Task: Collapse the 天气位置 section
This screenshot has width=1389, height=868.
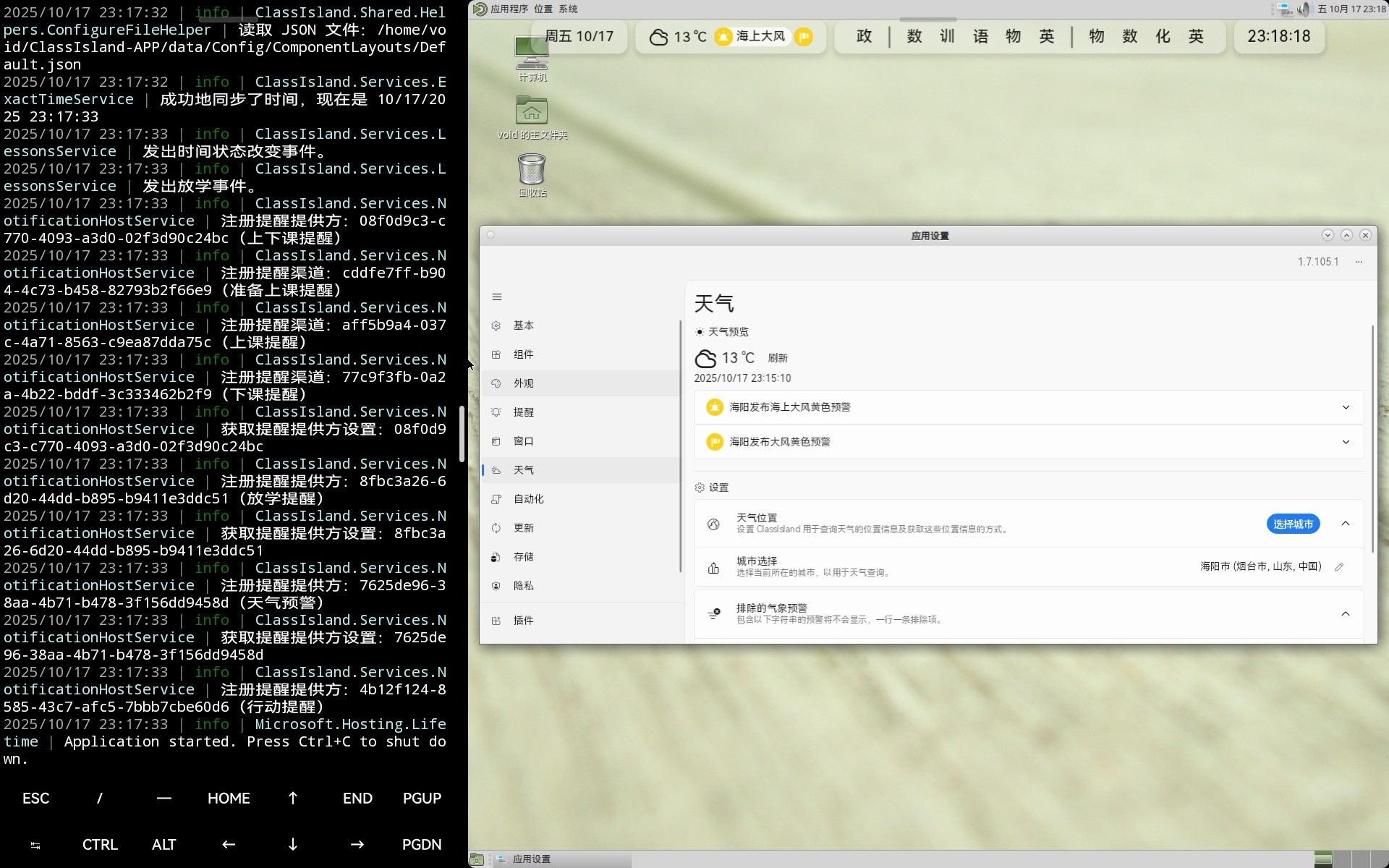Action: click(x=1346, y=524)
